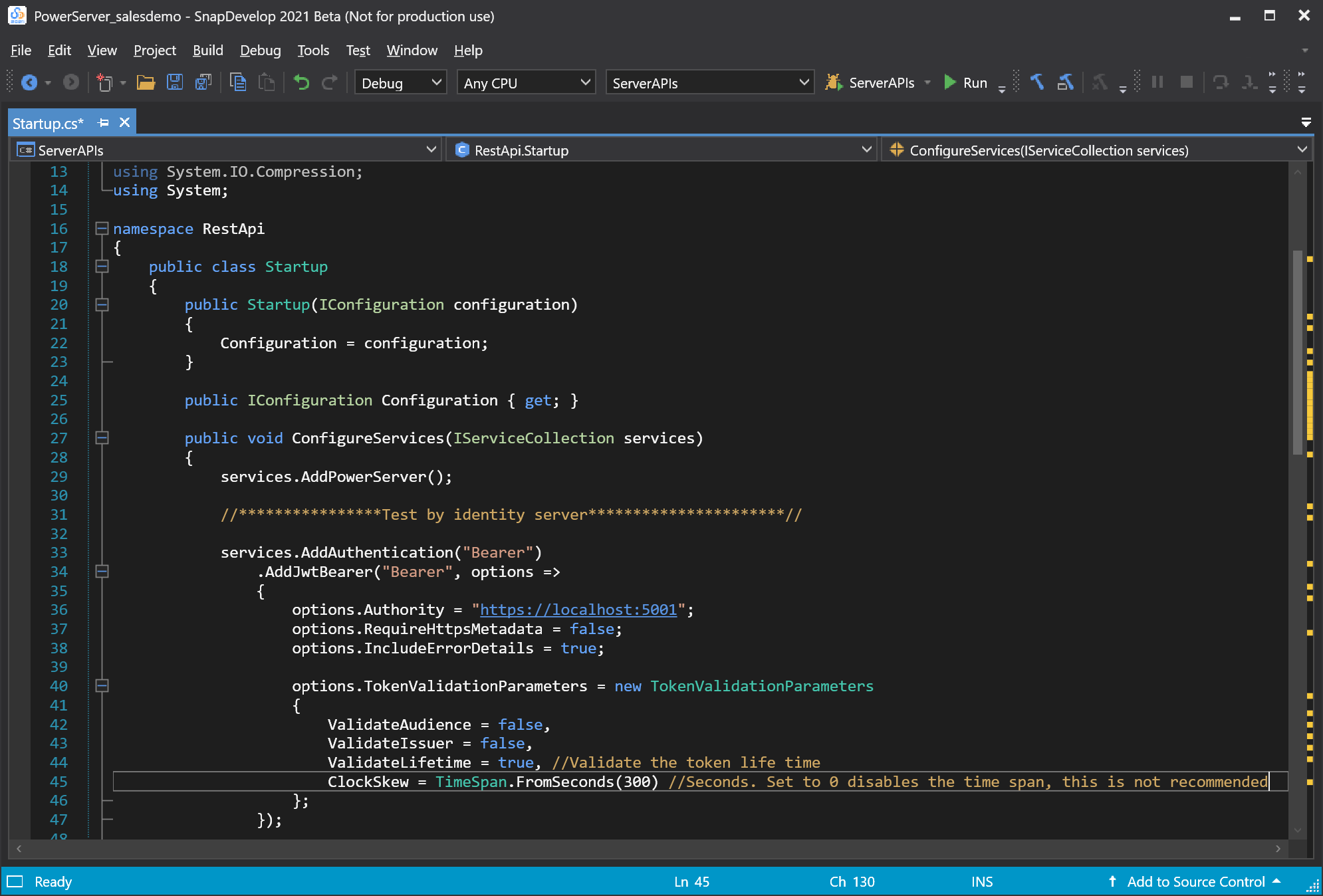This screenshot has width=1323, height=896.
Task: Click the status bar window icon beside Ready
Action: coord(15,881)
